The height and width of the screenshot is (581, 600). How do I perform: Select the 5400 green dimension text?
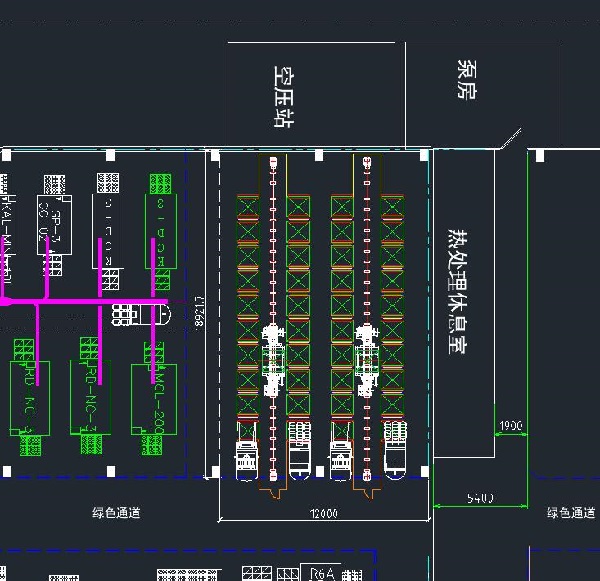(480, 498)
